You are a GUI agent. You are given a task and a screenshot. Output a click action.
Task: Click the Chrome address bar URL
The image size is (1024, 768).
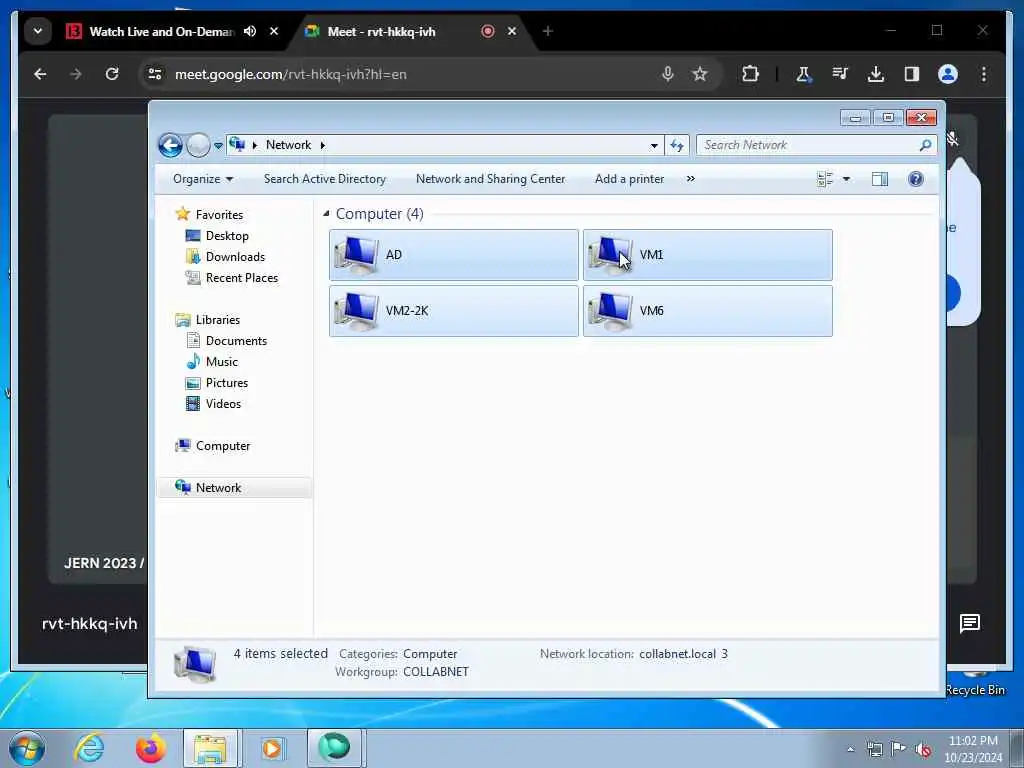291,74
